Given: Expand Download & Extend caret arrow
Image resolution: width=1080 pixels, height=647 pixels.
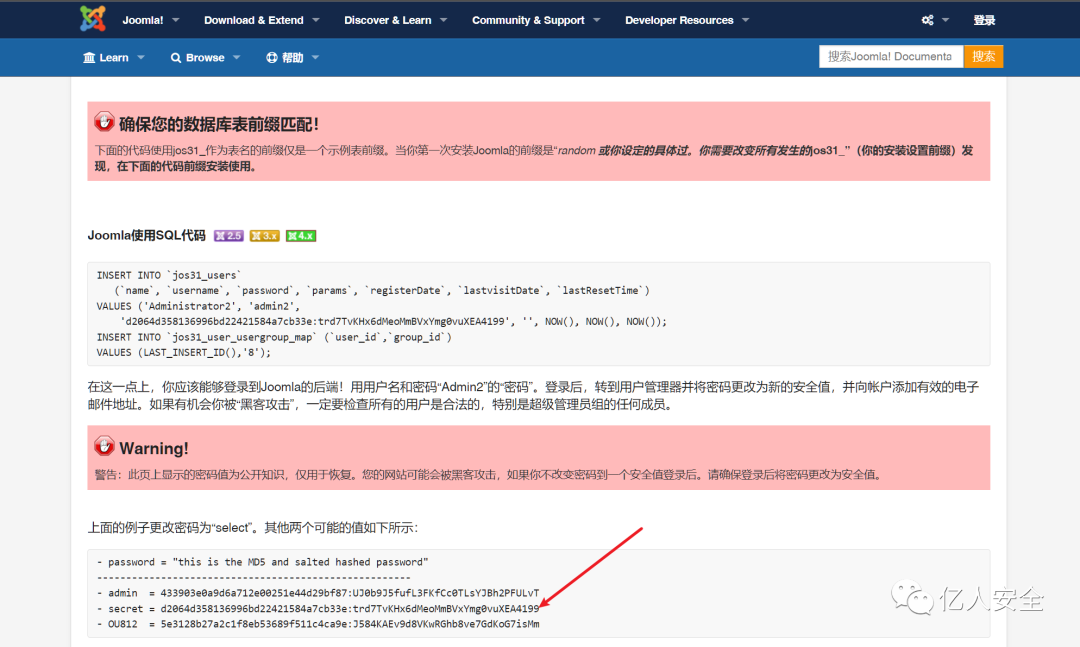Looking at the screenshot, I should pyautogui.click(x=315, y=20).
